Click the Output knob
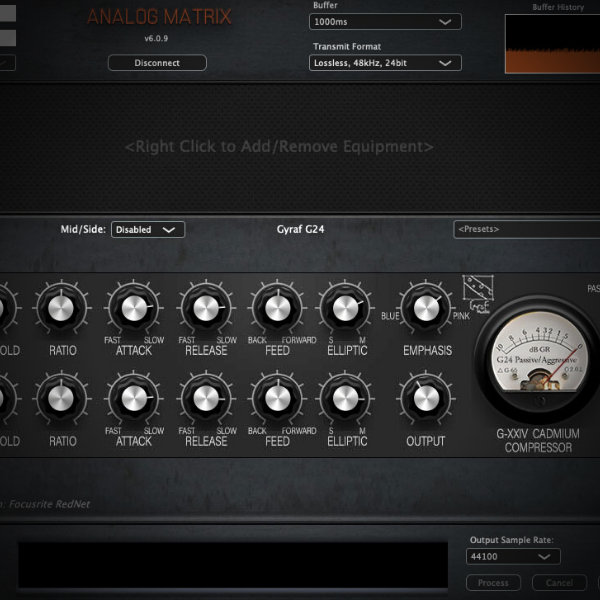Image resolution: width=600 pixels, height=600 pixels. (426, 398)
